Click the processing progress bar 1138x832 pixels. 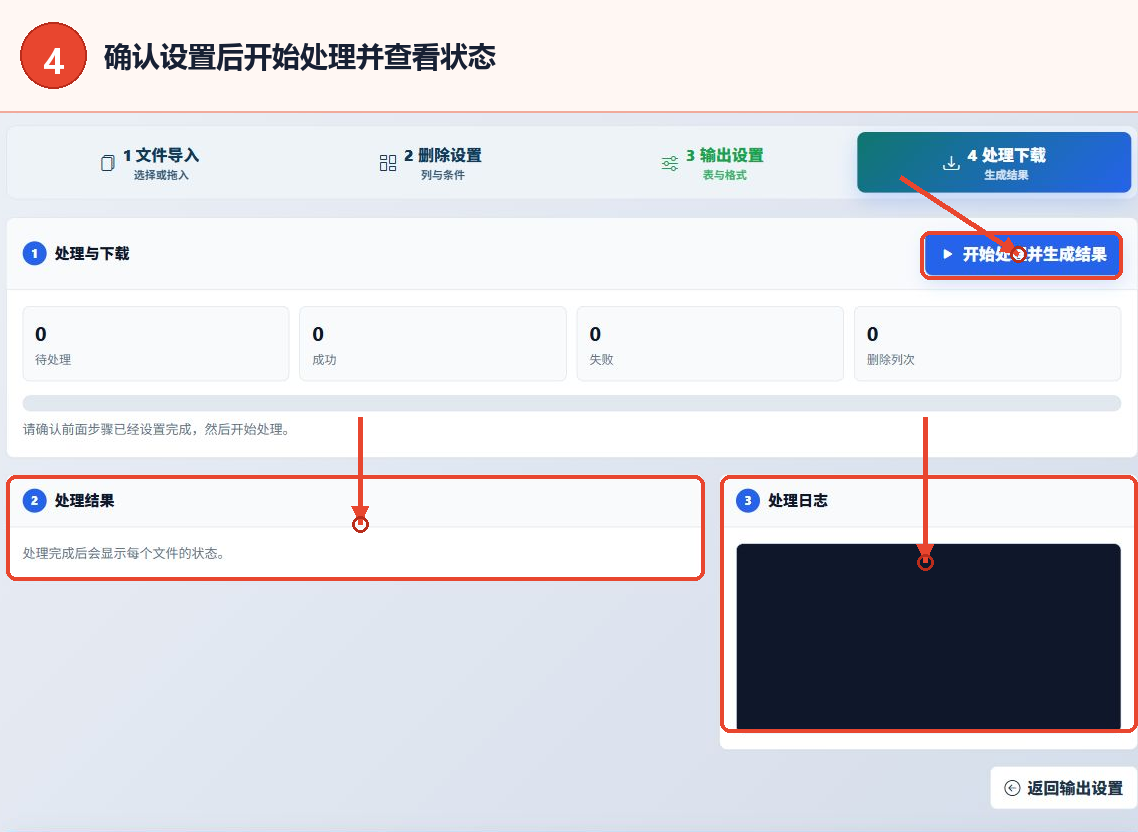click(572, 403)
